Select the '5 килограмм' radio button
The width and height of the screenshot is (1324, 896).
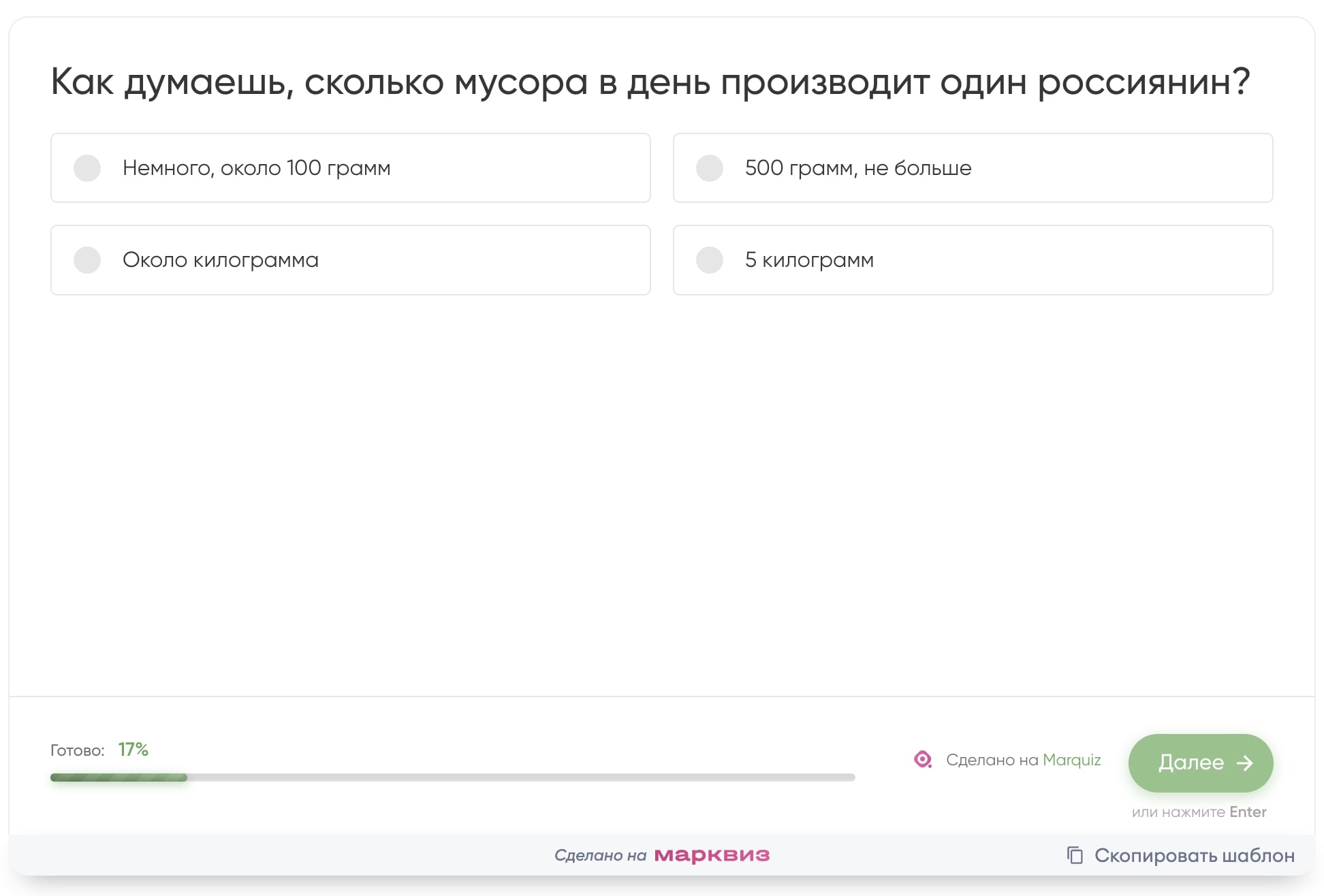click(709, 260)
